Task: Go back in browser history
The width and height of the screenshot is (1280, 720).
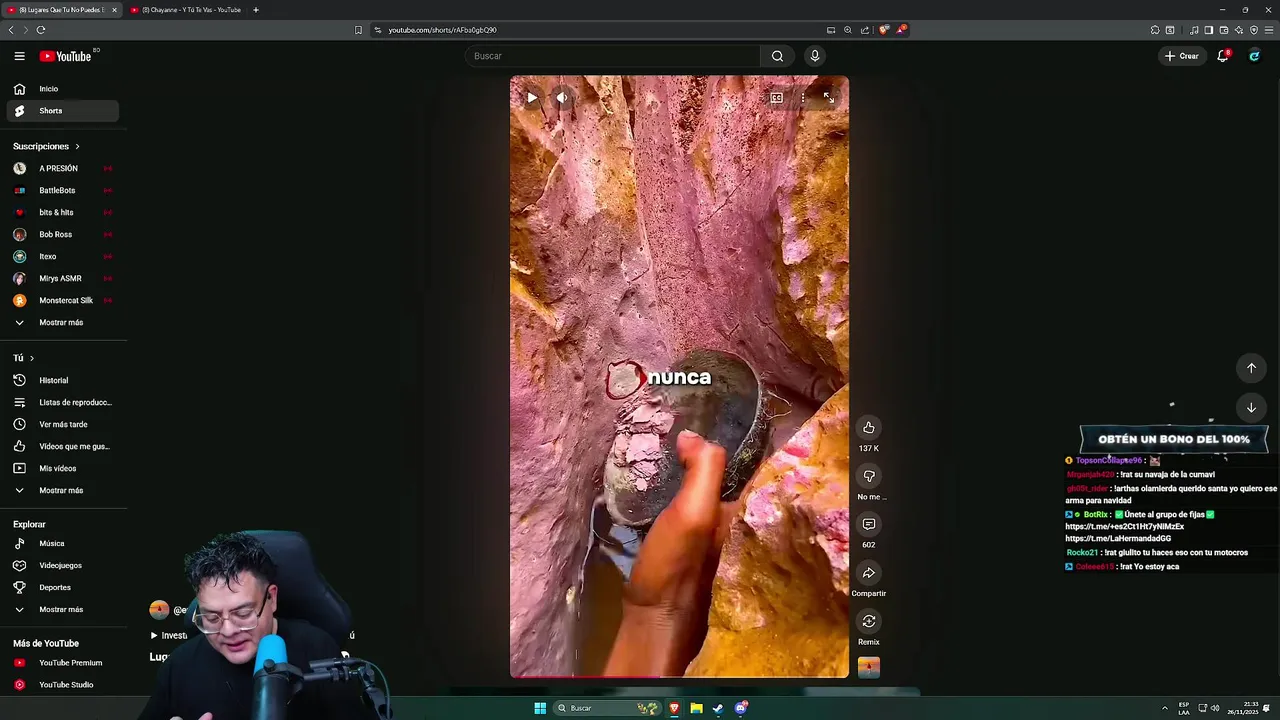Action: point(11,30)
